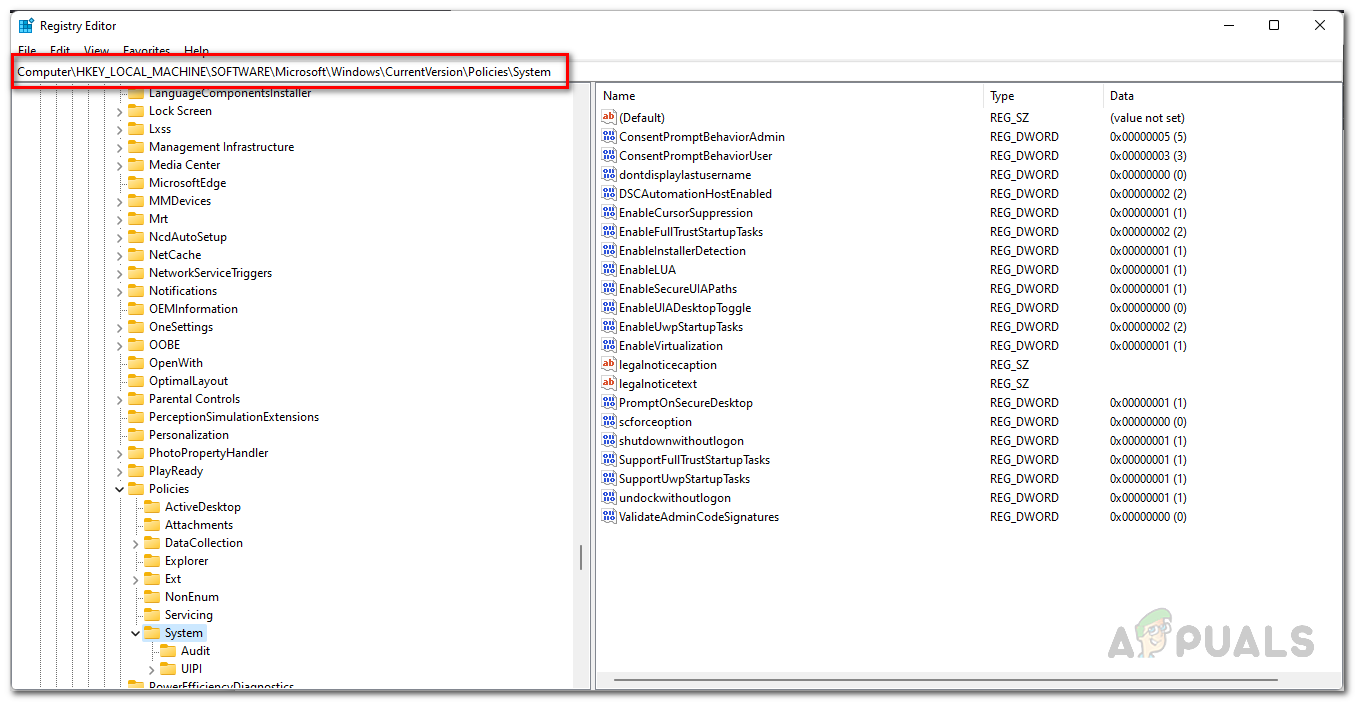Select the ConsentPromptBehaviorUser DWORD icon
The width and height of the screenshot is (1355, 702).
[608, 155]
